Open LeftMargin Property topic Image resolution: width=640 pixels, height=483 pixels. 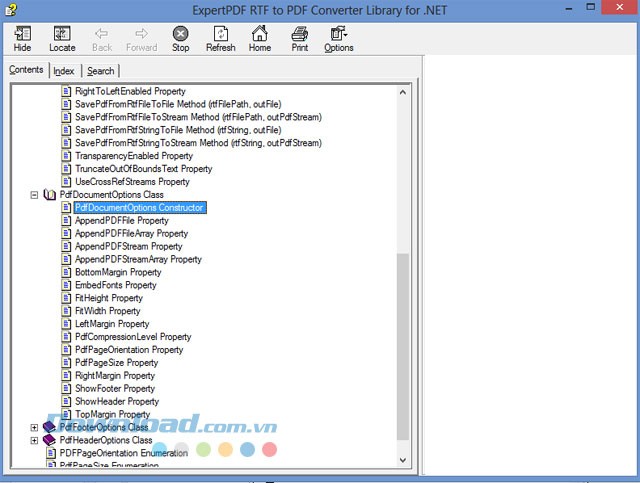pos(112,324)
